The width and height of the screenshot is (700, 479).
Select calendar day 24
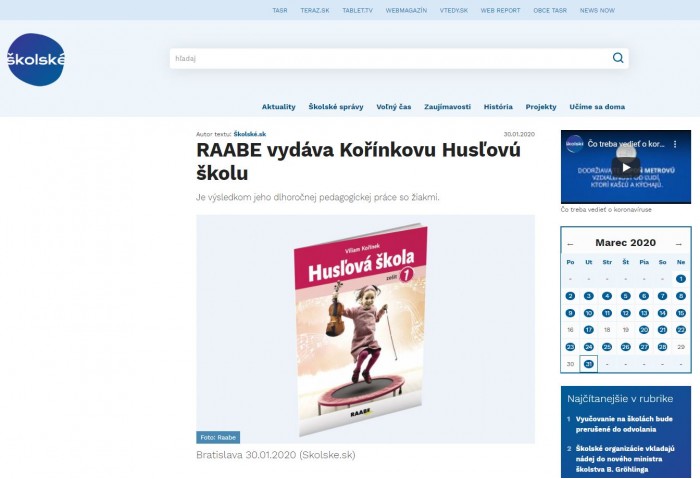click(588, 347)
